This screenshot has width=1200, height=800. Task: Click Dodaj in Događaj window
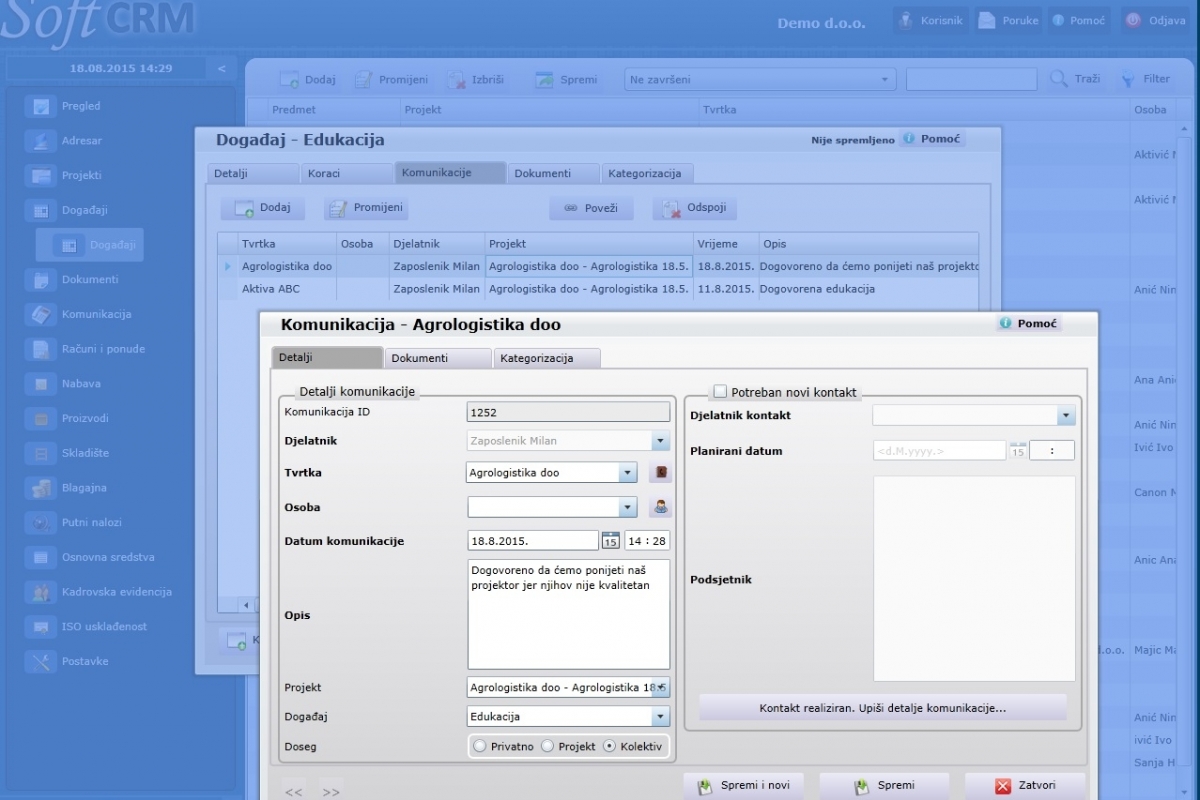263,208
